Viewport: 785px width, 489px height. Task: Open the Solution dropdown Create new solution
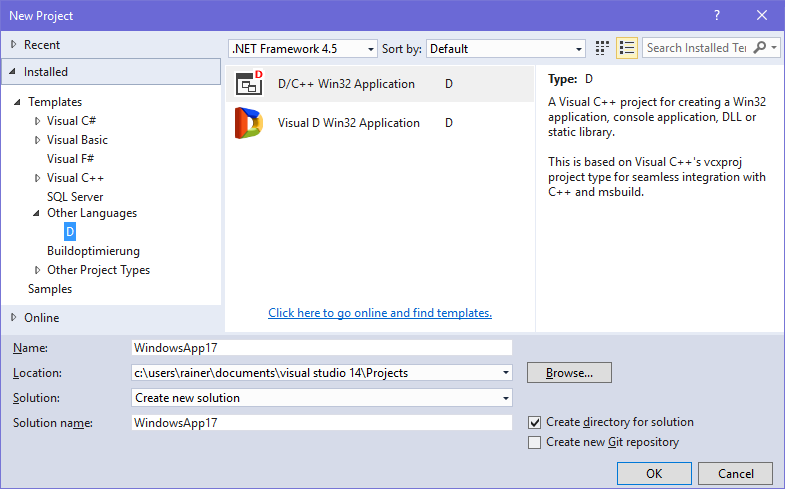point(322,398)
